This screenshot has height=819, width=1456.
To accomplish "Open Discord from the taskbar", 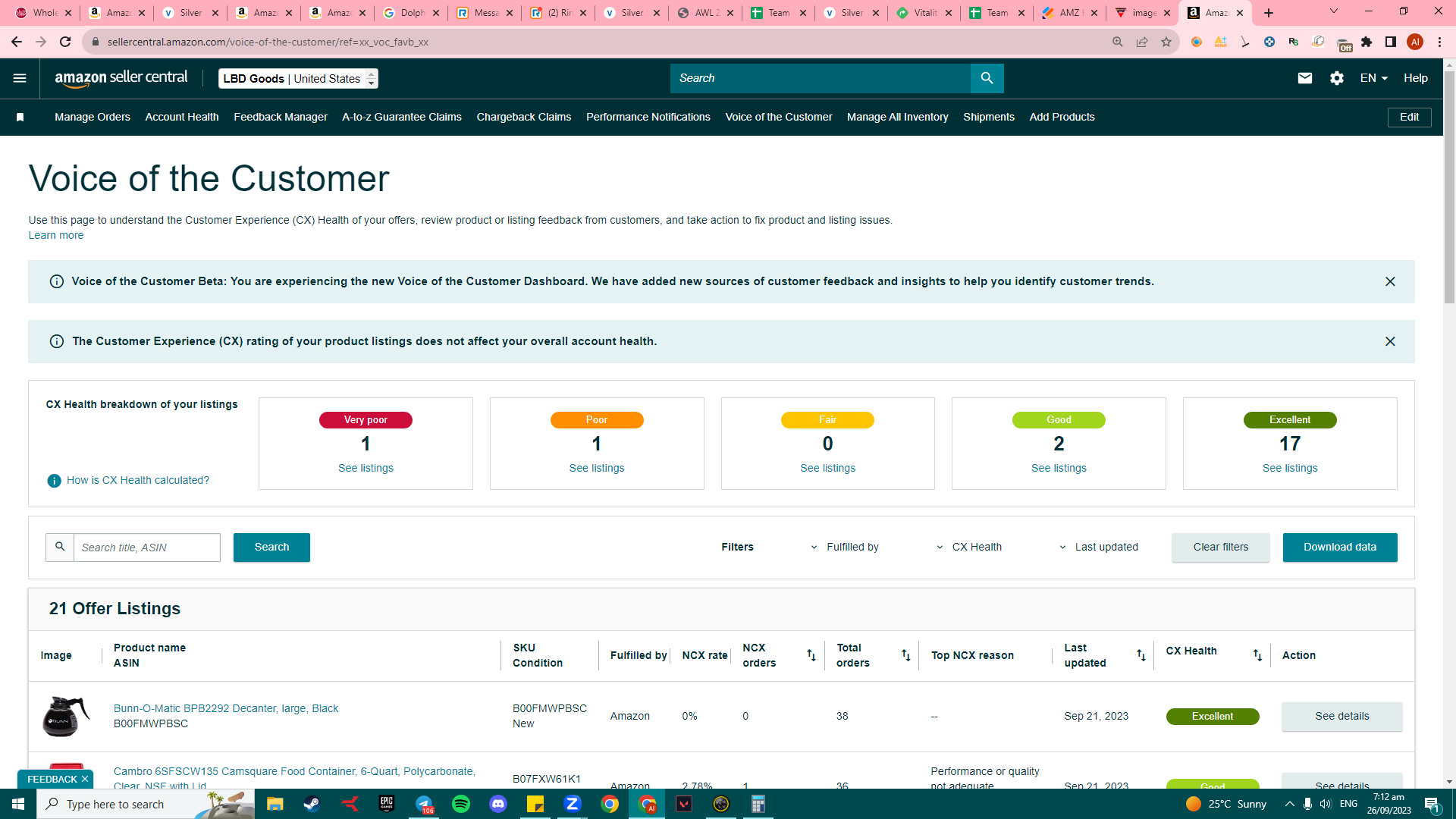I will 497,804.
